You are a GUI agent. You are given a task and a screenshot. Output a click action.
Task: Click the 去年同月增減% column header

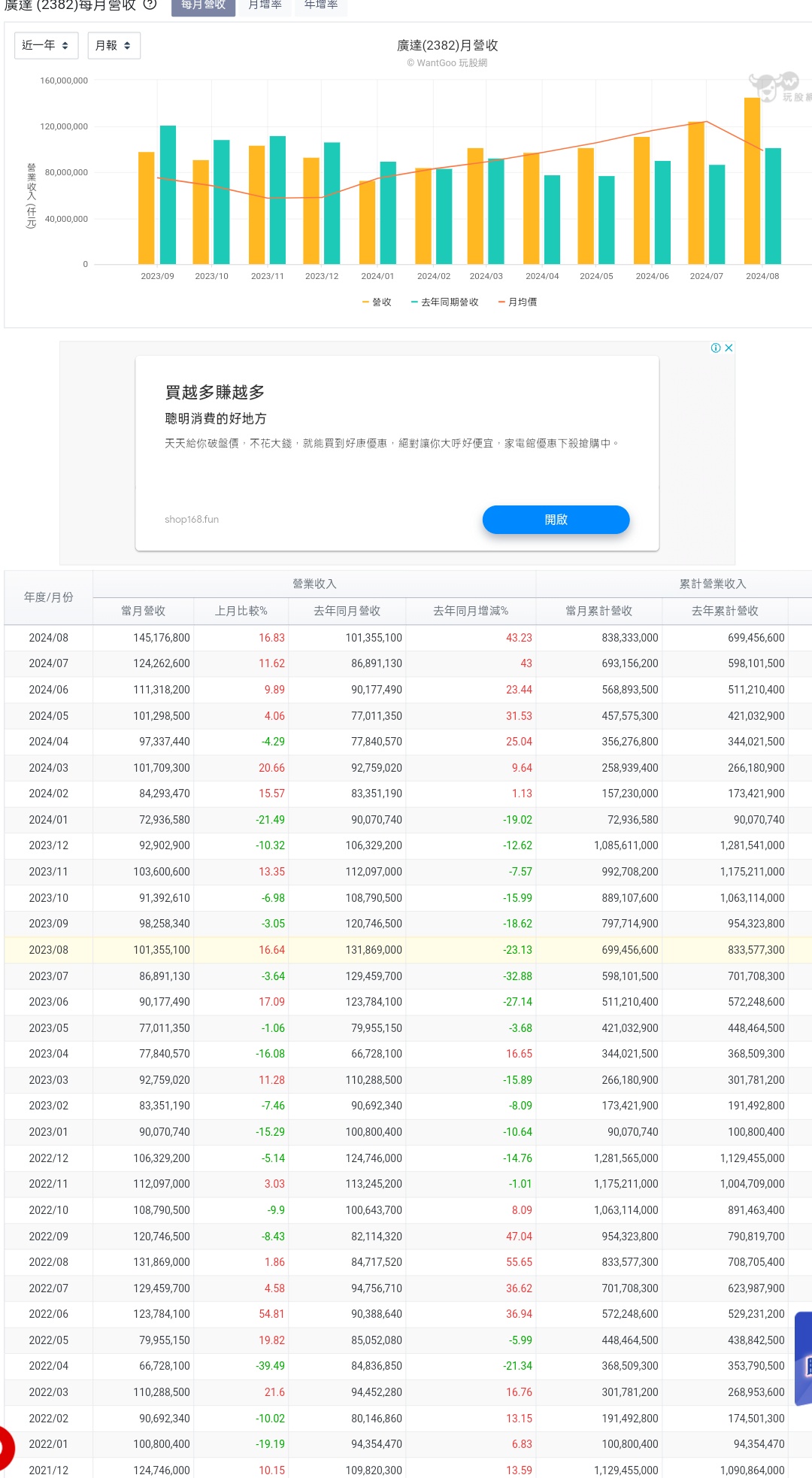click(x=471, y=611)
